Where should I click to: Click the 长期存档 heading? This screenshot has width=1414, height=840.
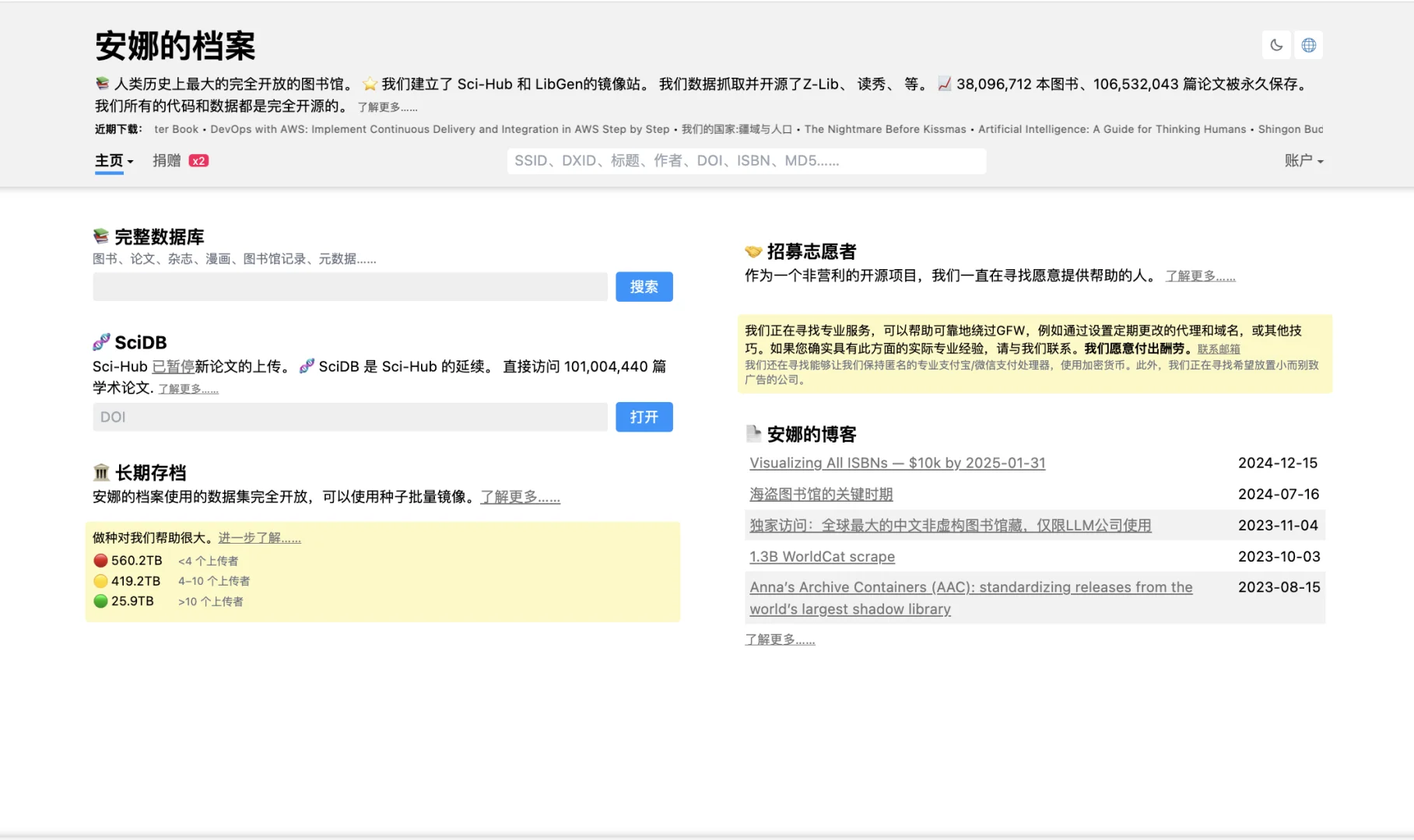pyautogui.click(x=151, y=473)
